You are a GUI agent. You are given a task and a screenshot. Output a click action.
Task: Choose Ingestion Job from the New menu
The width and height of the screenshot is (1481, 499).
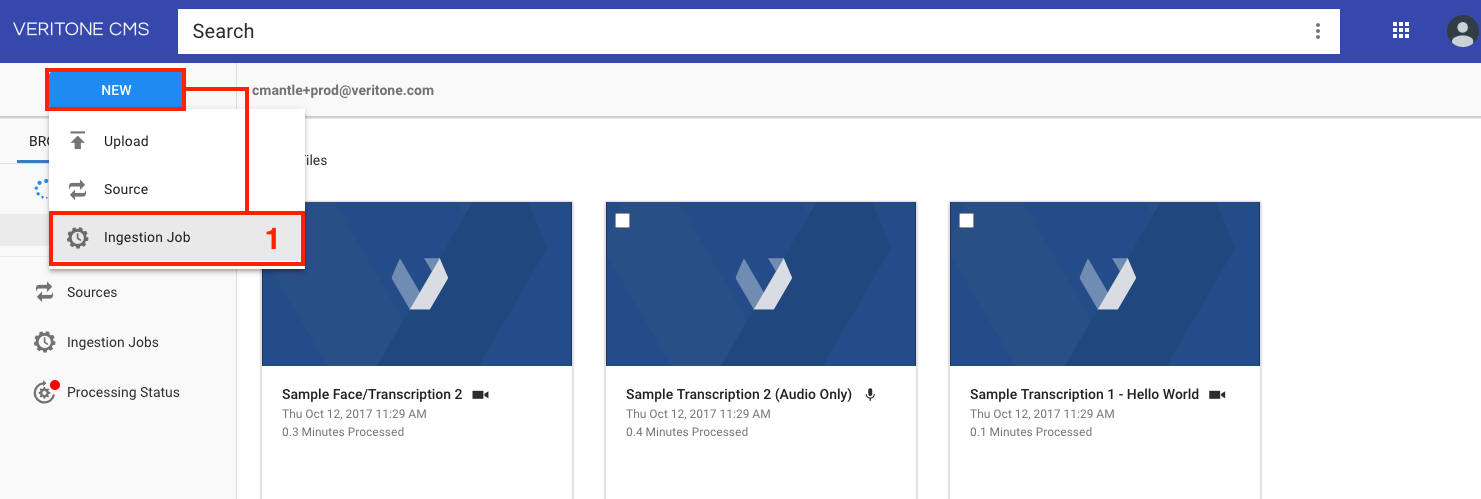pyautogui.click(x=147, y=238)
